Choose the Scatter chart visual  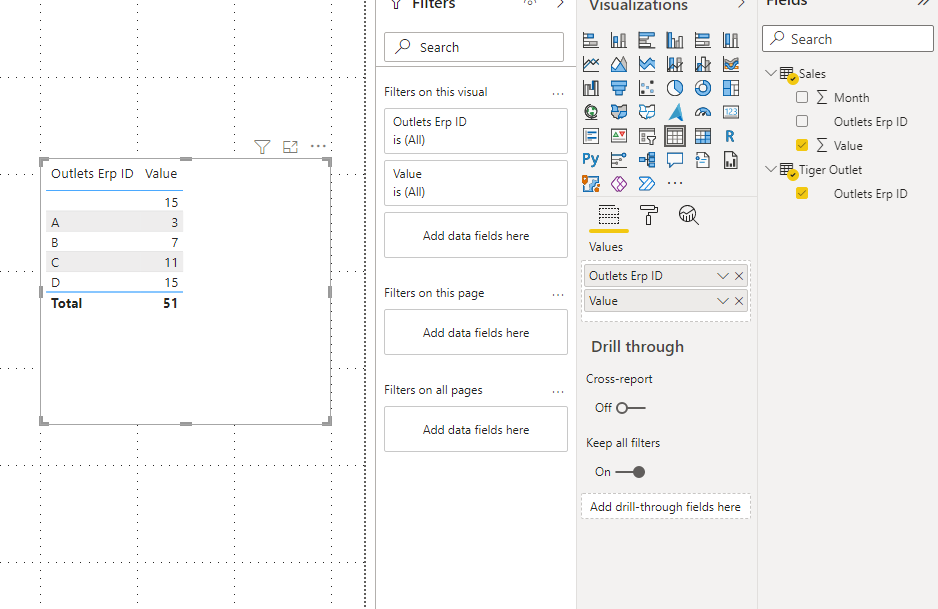(x=647, y=88)
